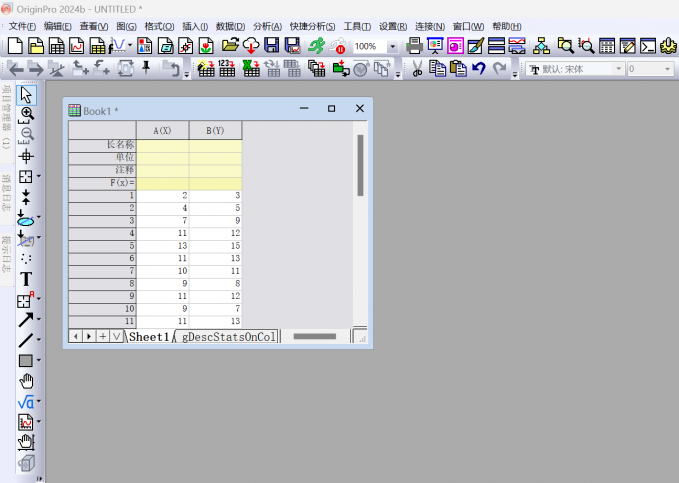Open the 文件(F) menu

[22, 26]
